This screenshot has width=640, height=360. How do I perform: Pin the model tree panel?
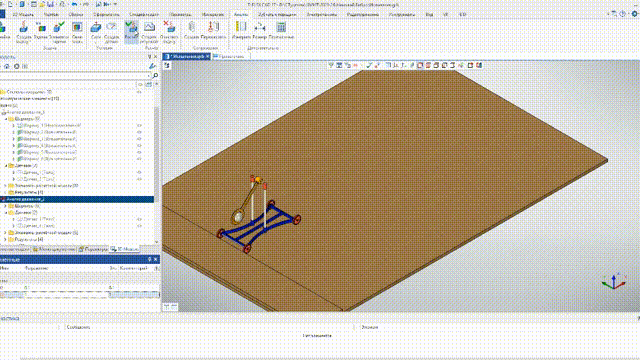point(149,57)
